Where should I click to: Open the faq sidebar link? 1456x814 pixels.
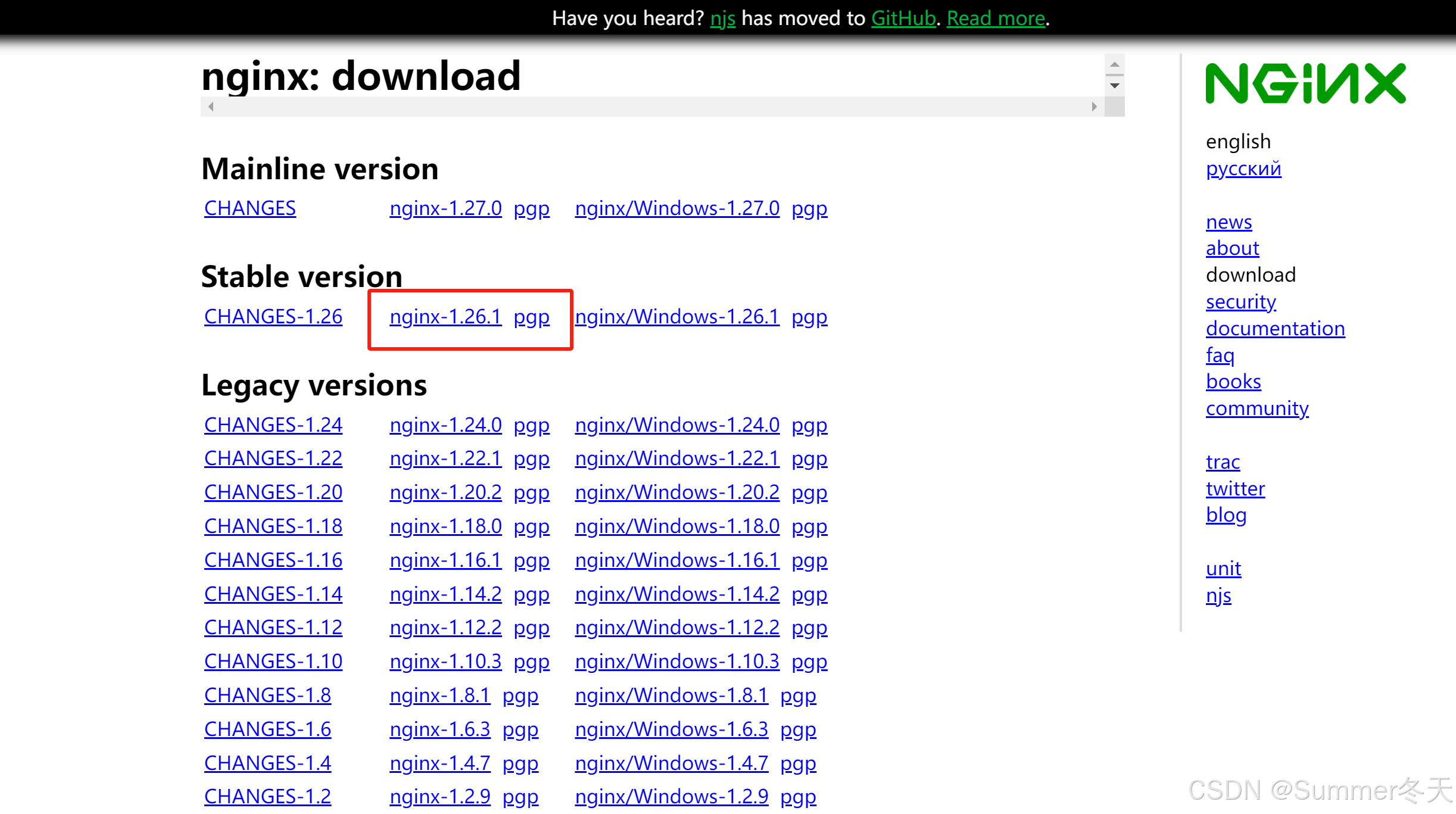coord(1220,355)
